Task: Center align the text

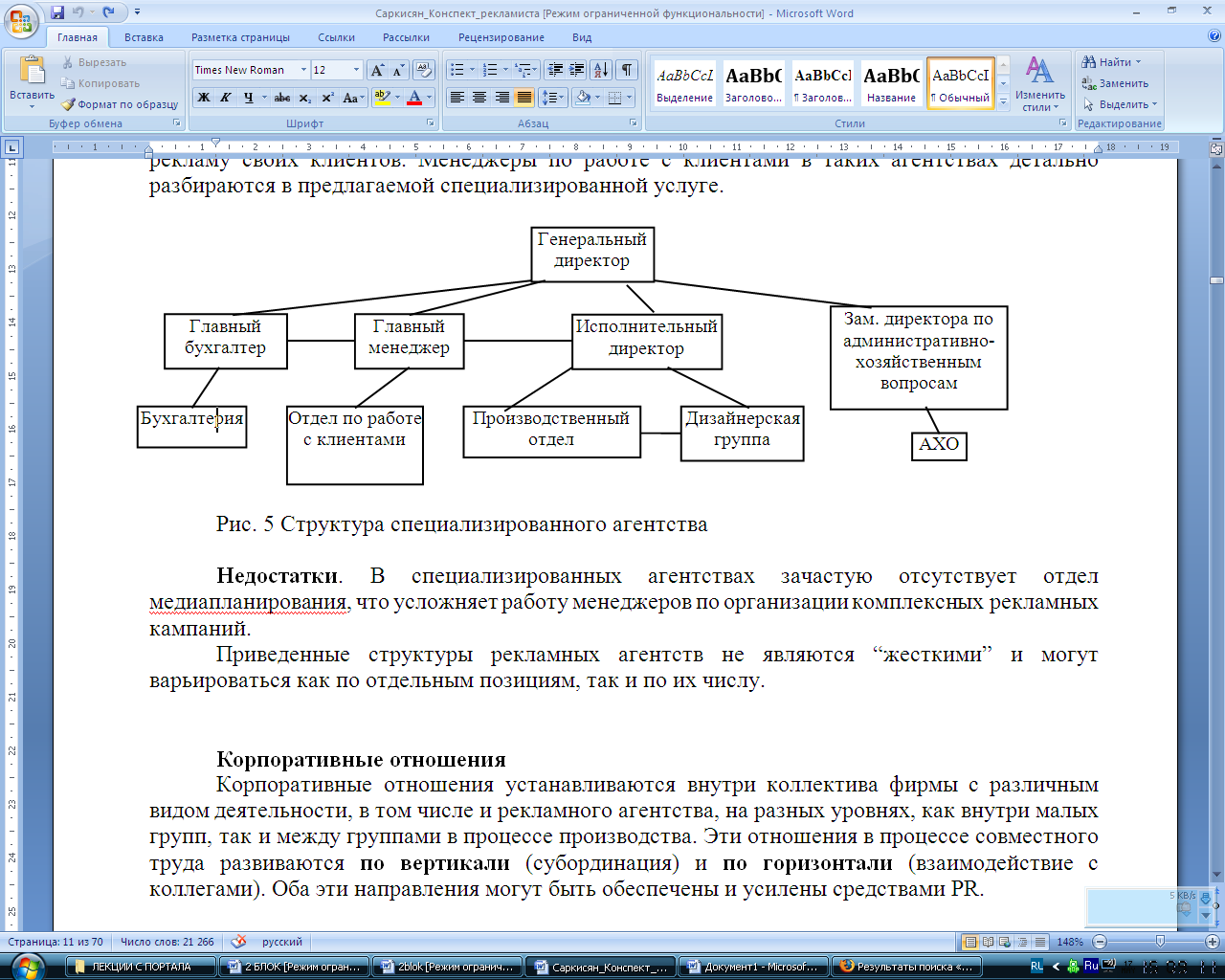Action: 479,98
